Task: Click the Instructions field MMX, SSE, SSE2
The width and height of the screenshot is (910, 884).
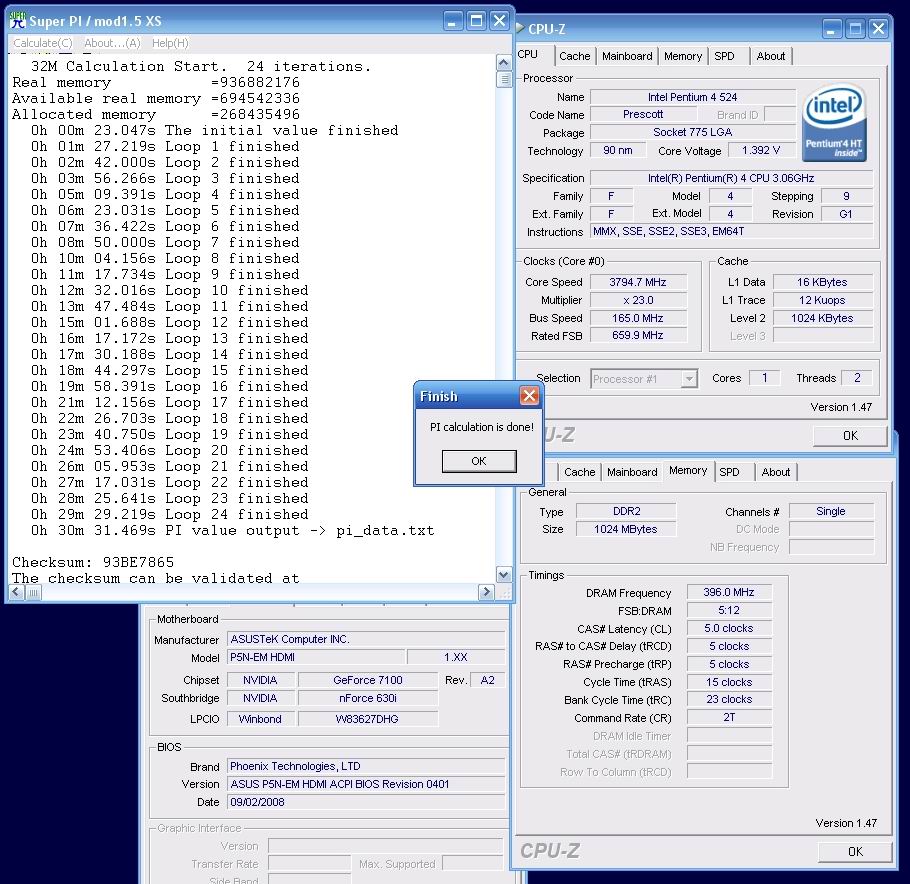Action: (731, 231)
